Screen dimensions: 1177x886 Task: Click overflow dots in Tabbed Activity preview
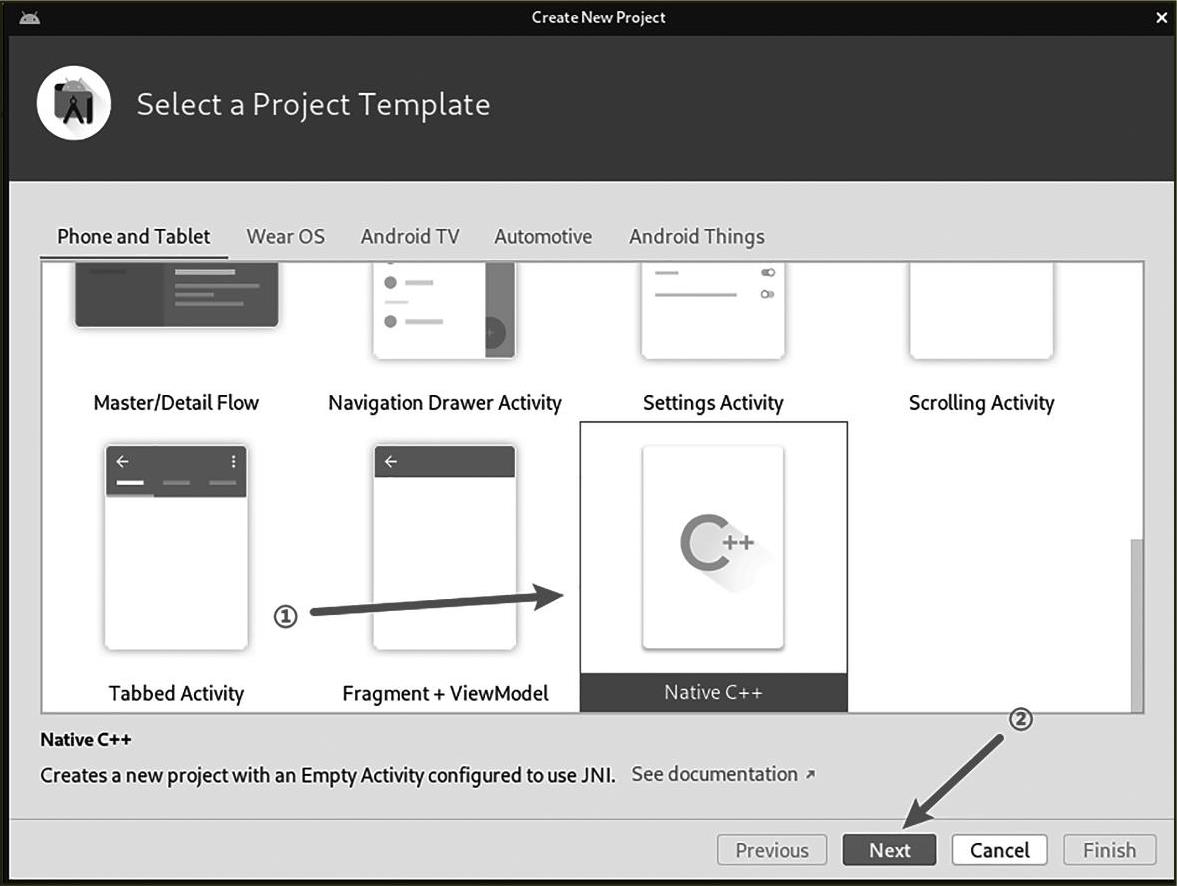(233, 462)
